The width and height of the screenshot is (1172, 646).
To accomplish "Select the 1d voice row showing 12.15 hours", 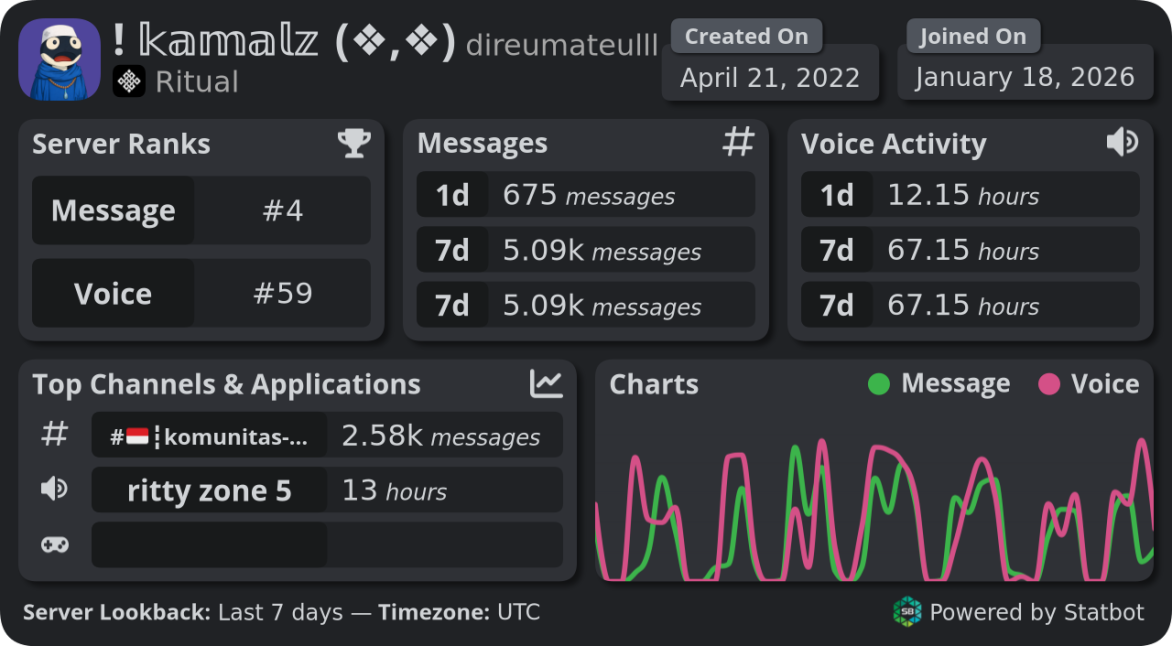I will tap(969, 196).
